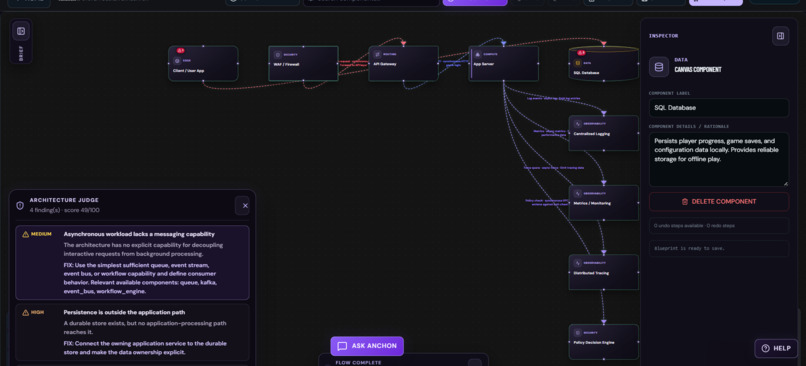Click the shield icon on WAF / Firewall node

tap(278, 54)
